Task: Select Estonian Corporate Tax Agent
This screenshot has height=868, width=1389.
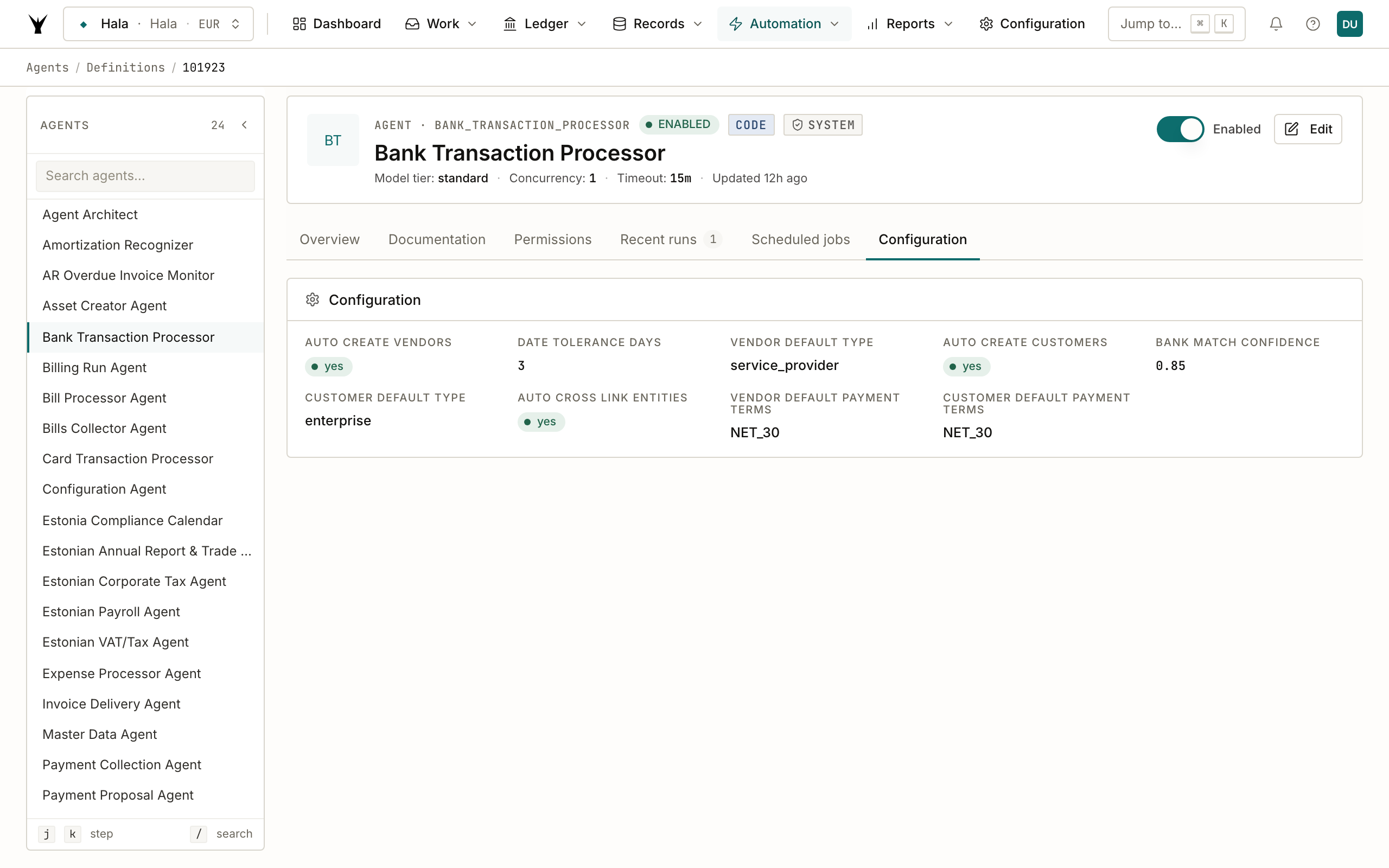Action: (x=145, y=581)
